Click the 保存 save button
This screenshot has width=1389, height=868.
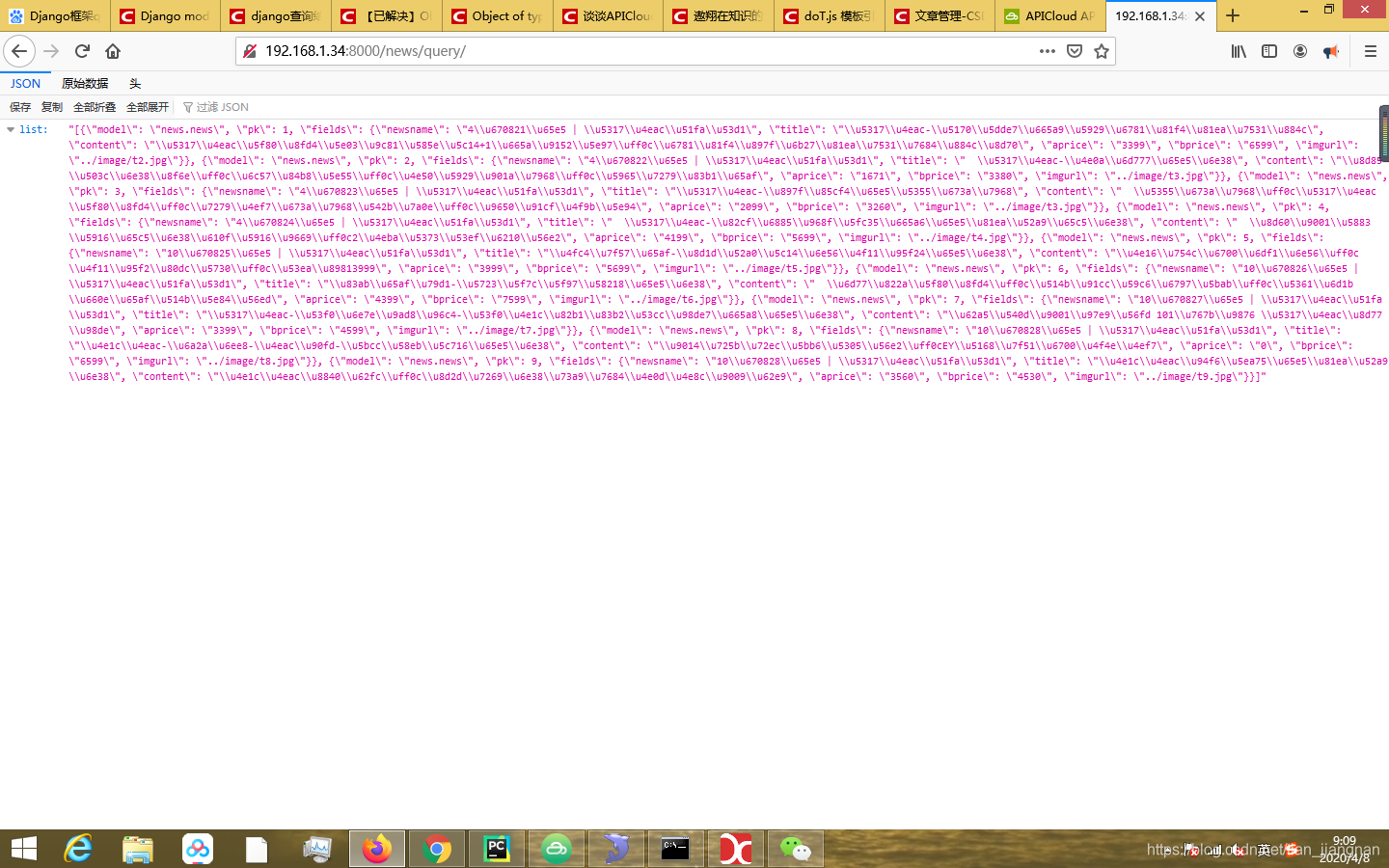point(19,106)
